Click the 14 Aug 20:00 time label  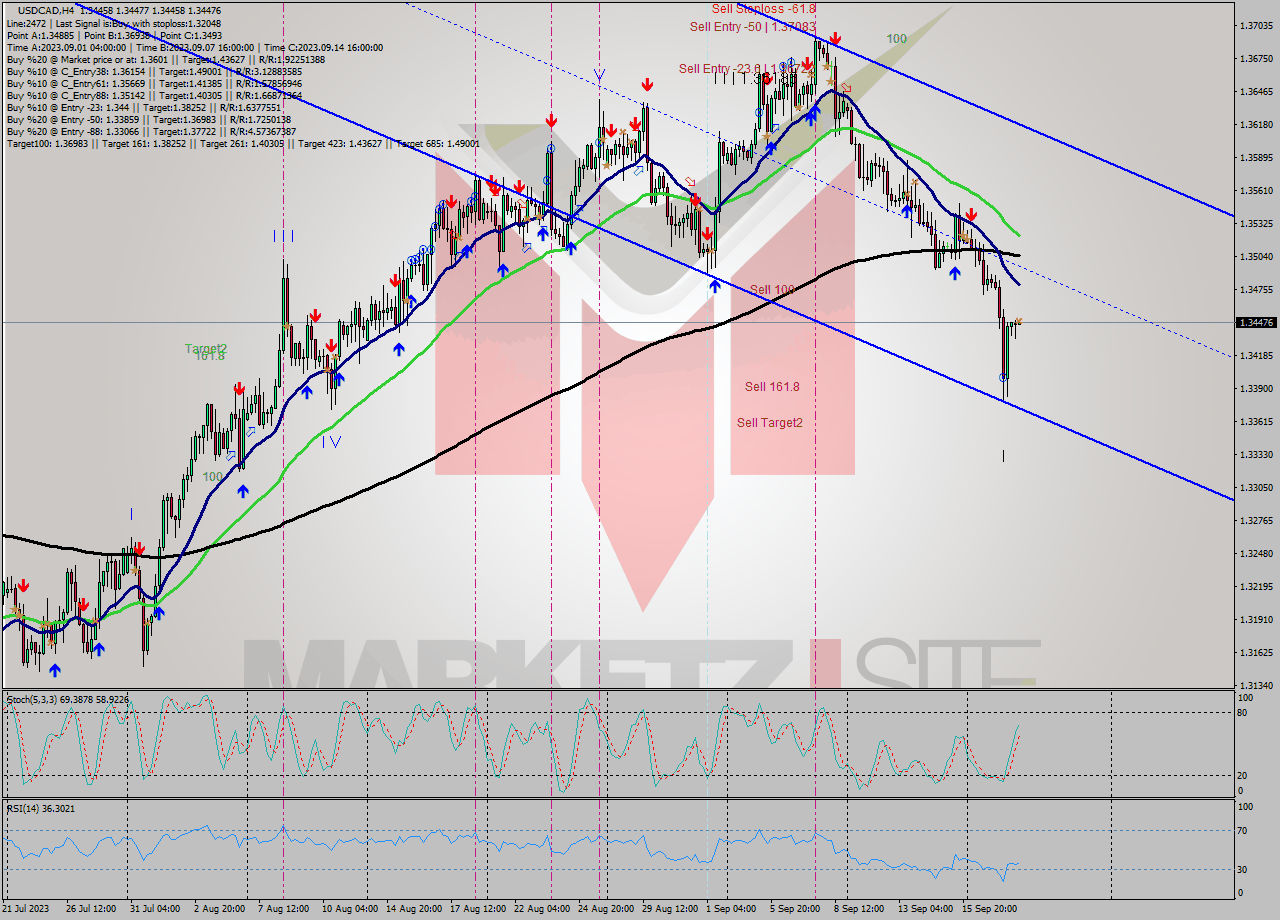pos(414,909)
